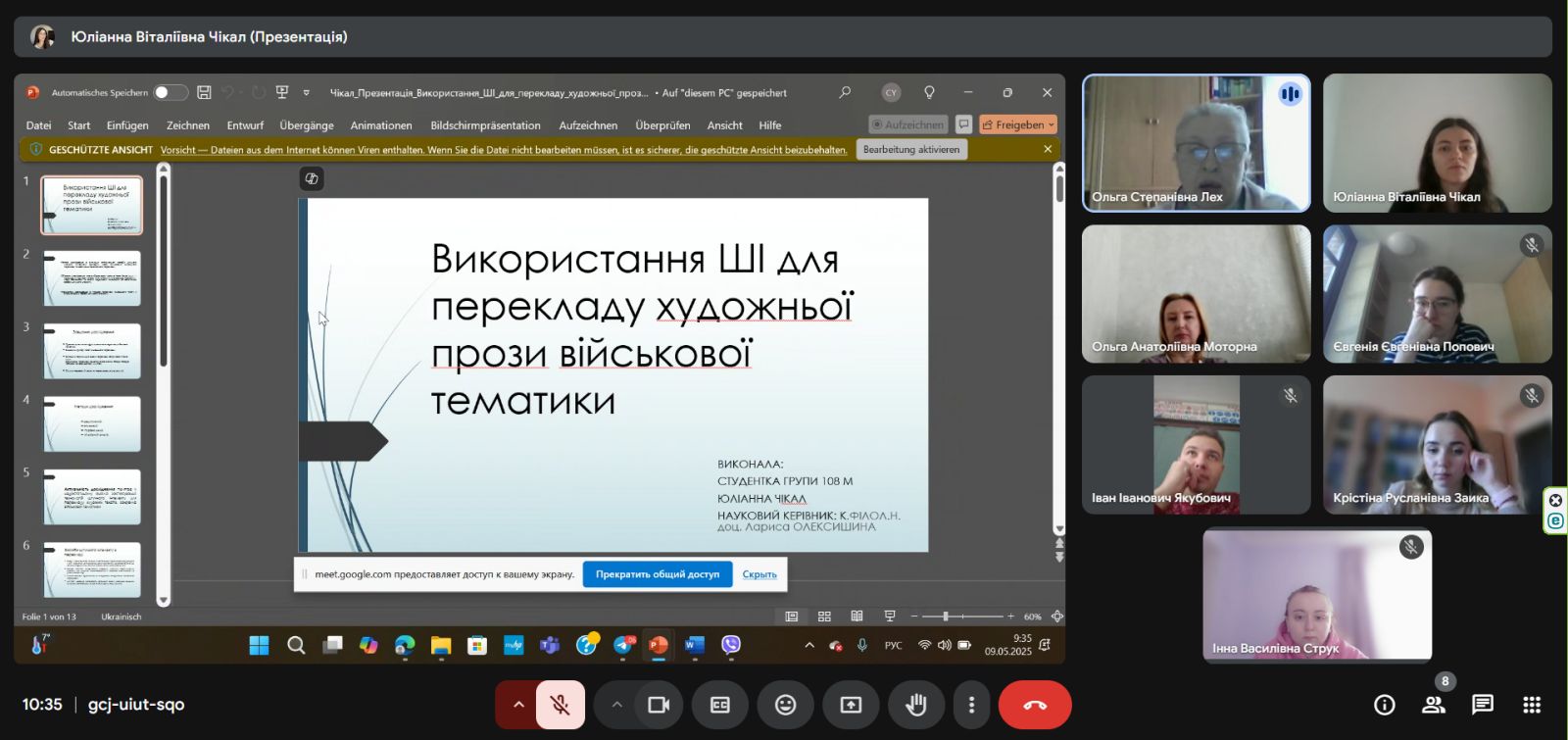Select slide 2 thumbnail
This screenshot has width=1568, height=740.
92,278
